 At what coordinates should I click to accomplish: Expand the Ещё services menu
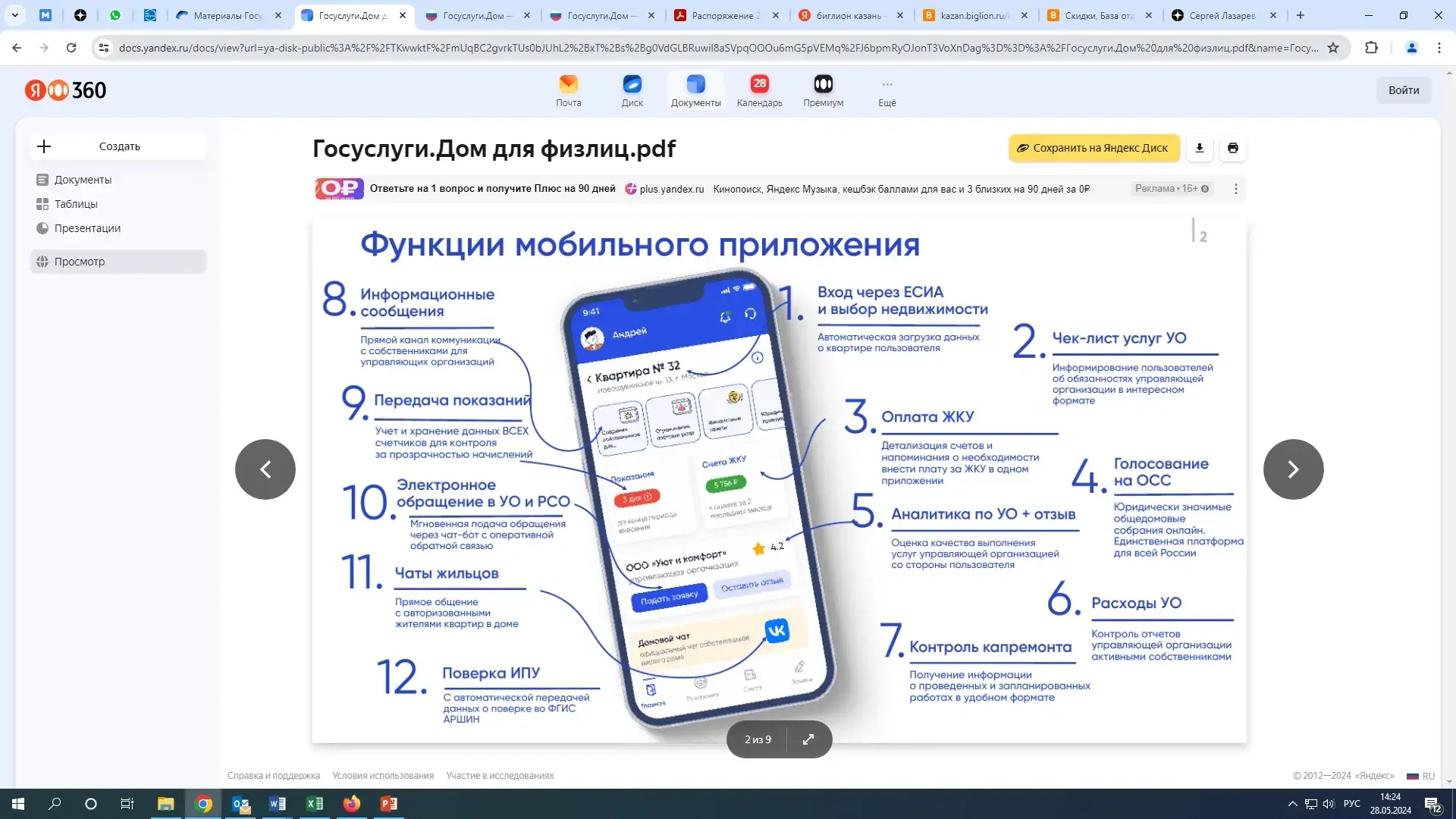(x=886, y=90)
